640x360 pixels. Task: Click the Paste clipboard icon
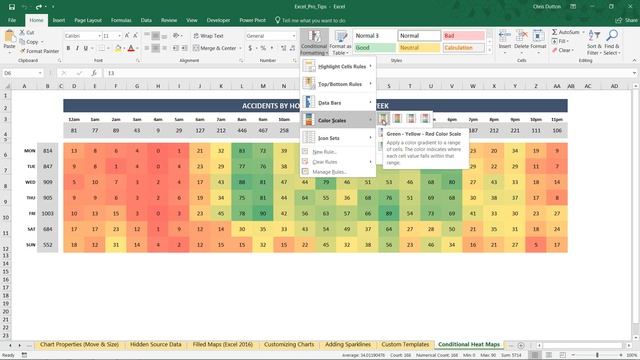tap(9, 37)
